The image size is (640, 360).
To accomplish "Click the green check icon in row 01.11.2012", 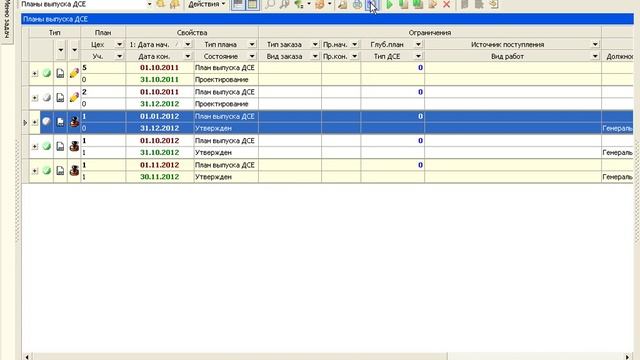I will click(47, 171).
